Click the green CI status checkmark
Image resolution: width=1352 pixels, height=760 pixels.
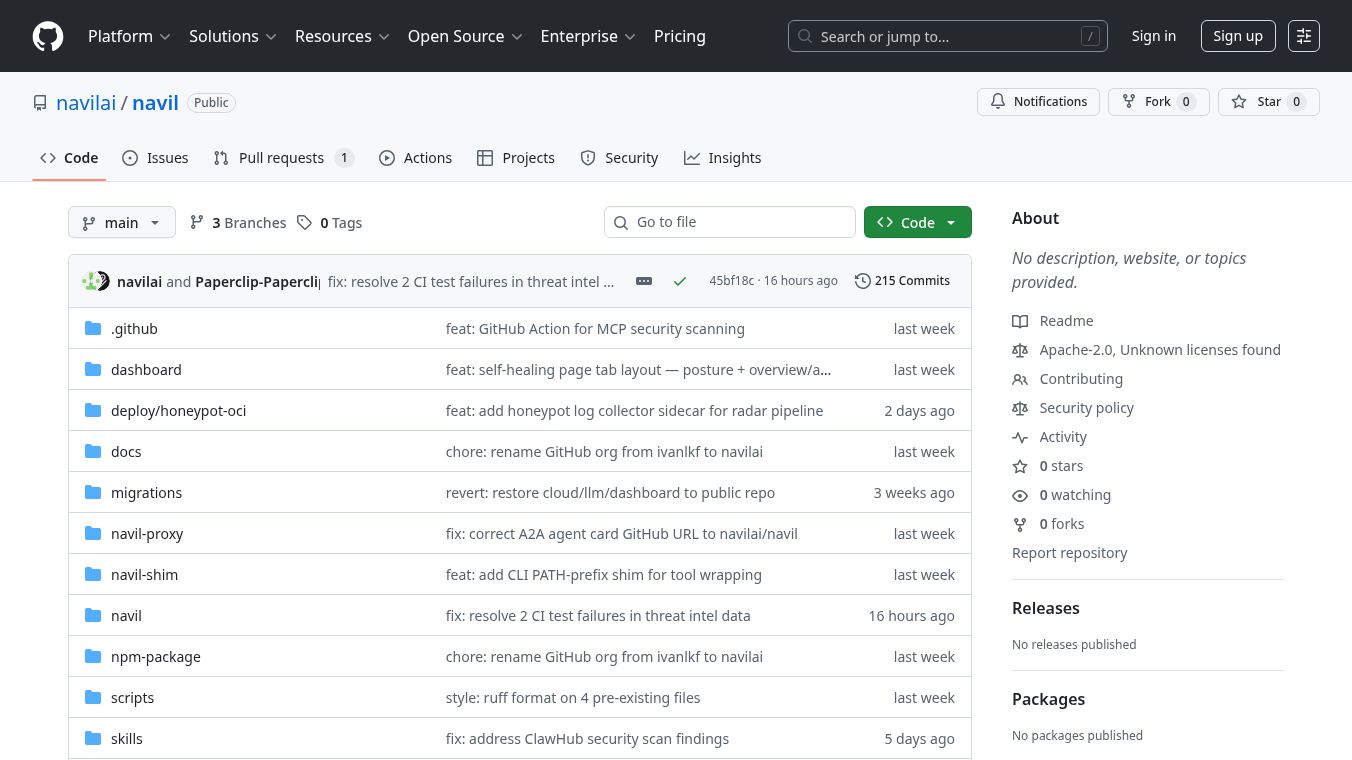click(680, 281)
